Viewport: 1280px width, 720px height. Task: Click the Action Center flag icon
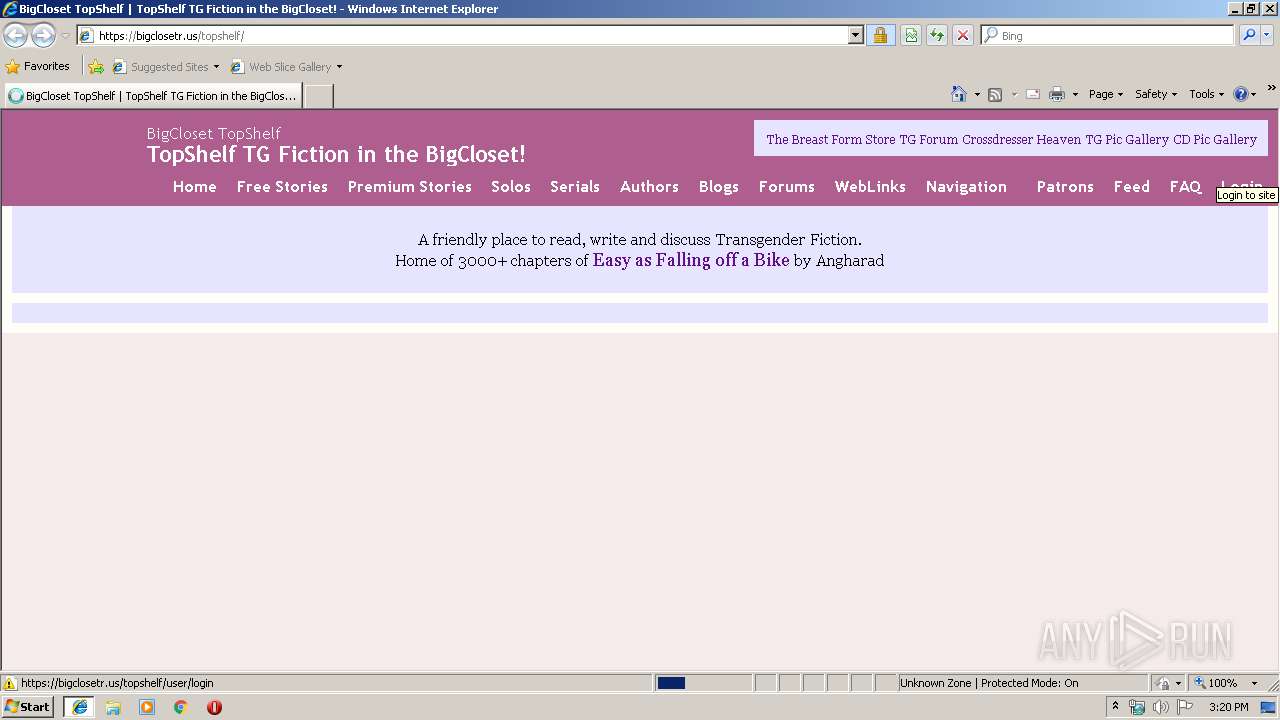[x=1185, y=707]
